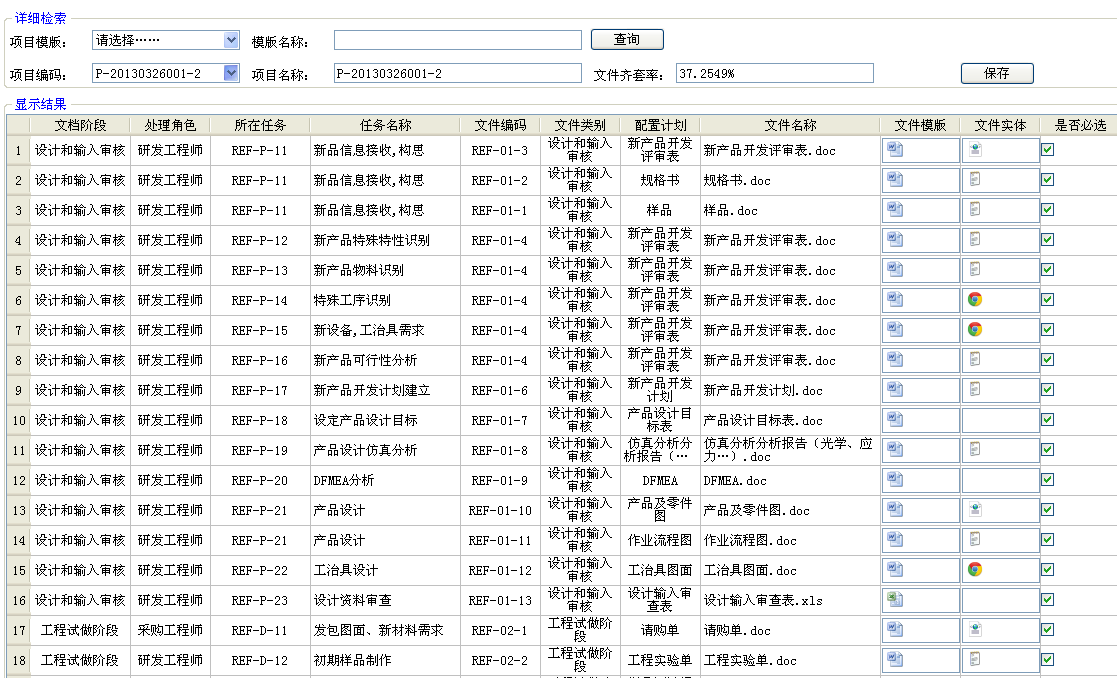Image resolution: width=1117 pixels, height=678 pixels.
Task: Select task name 新产品物料识别
Action: tap(358, 271)
